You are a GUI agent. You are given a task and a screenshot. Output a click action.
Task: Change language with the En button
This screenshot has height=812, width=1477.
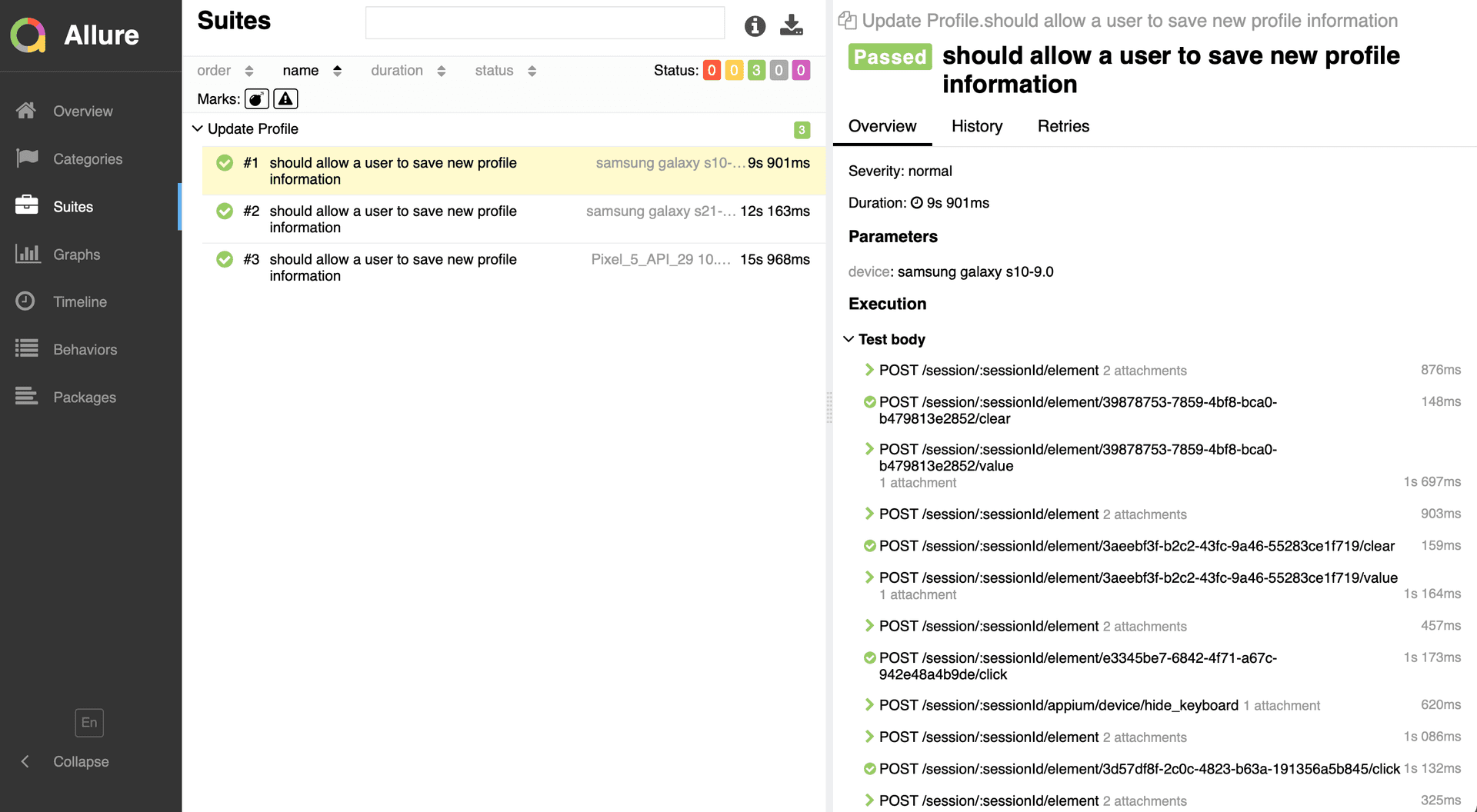pyautogui.click(x=89, y=723)
